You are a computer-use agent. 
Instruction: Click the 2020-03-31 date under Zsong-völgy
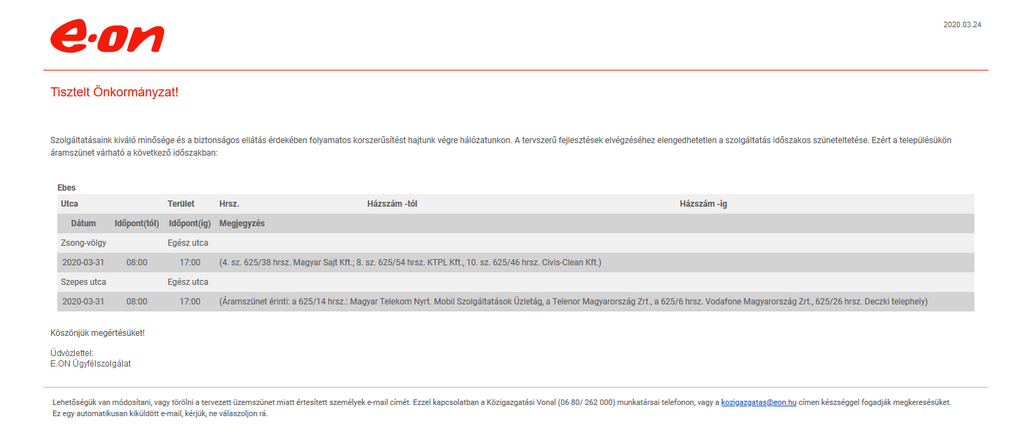[84, 262]
